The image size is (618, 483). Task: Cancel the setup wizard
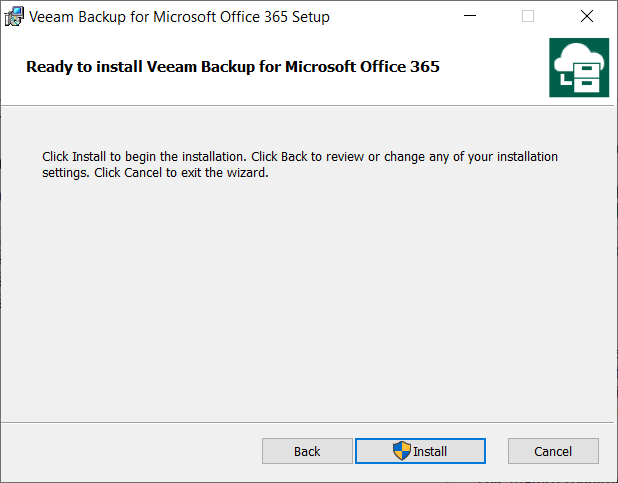pos(553,451)
